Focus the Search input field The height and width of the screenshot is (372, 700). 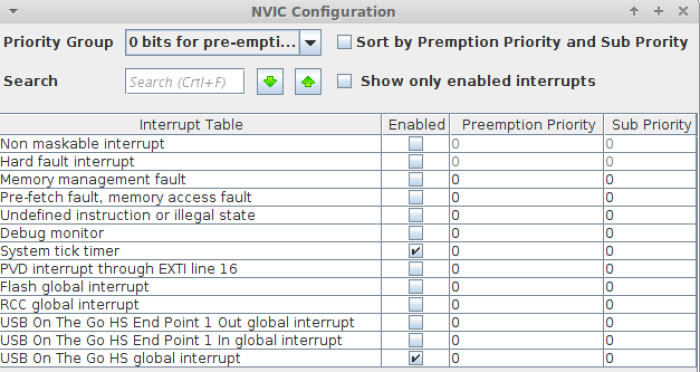[x=185, y=81]
